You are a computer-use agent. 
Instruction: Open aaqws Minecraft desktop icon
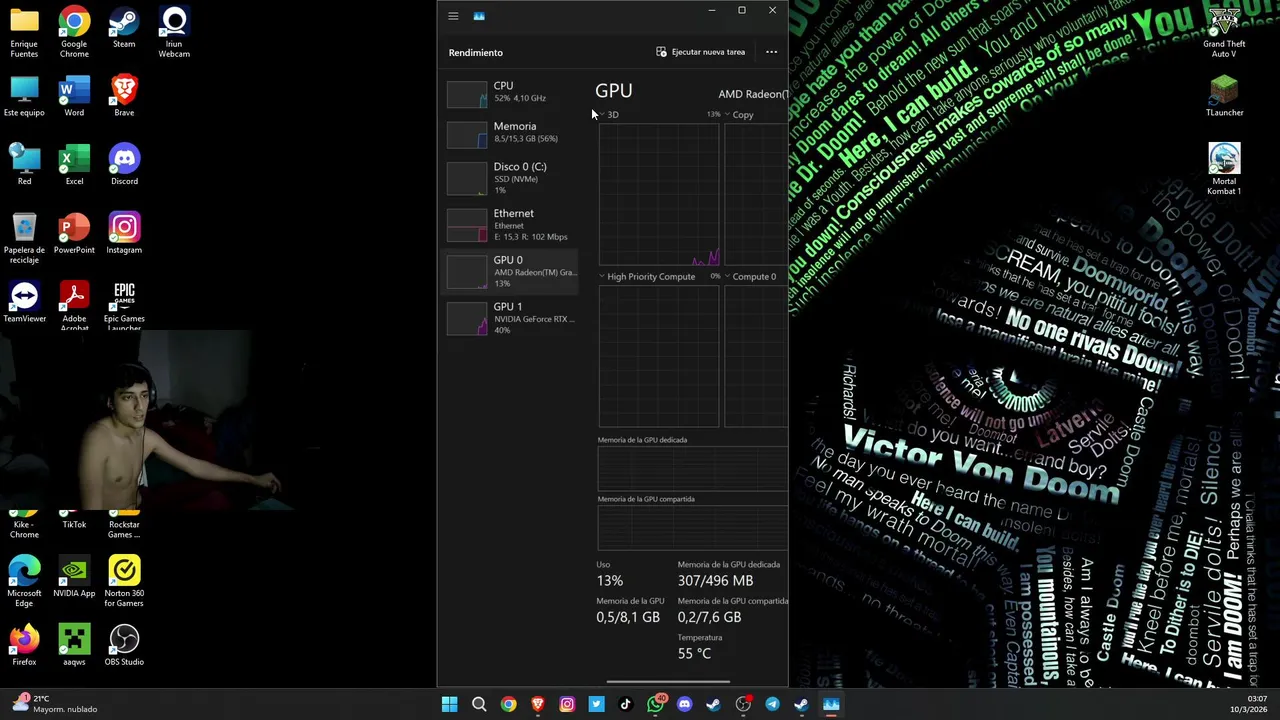click(74, 645)
